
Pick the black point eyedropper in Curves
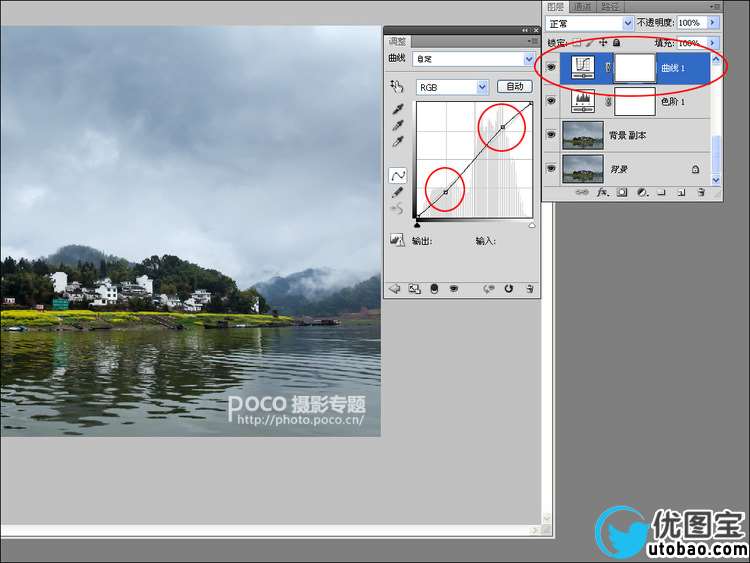coord(397,109)
